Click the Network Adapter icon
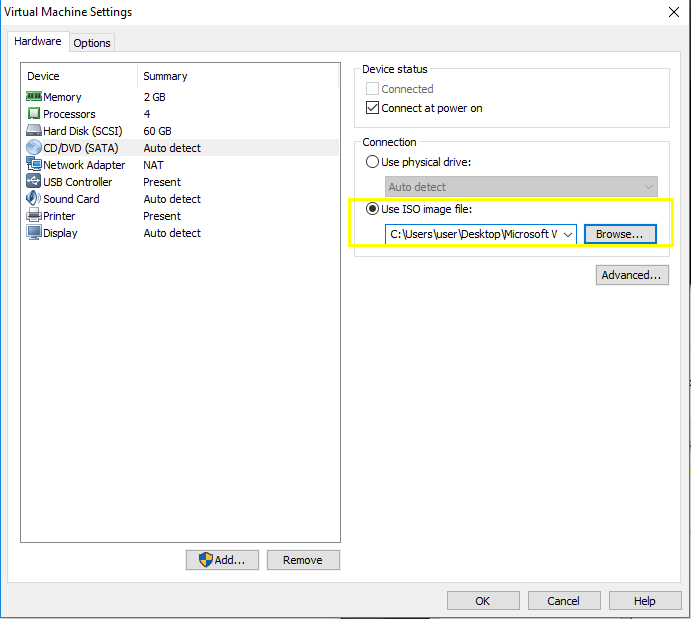Image resolution: width=691 pixels, height=619 pixels. click(34, 164)
